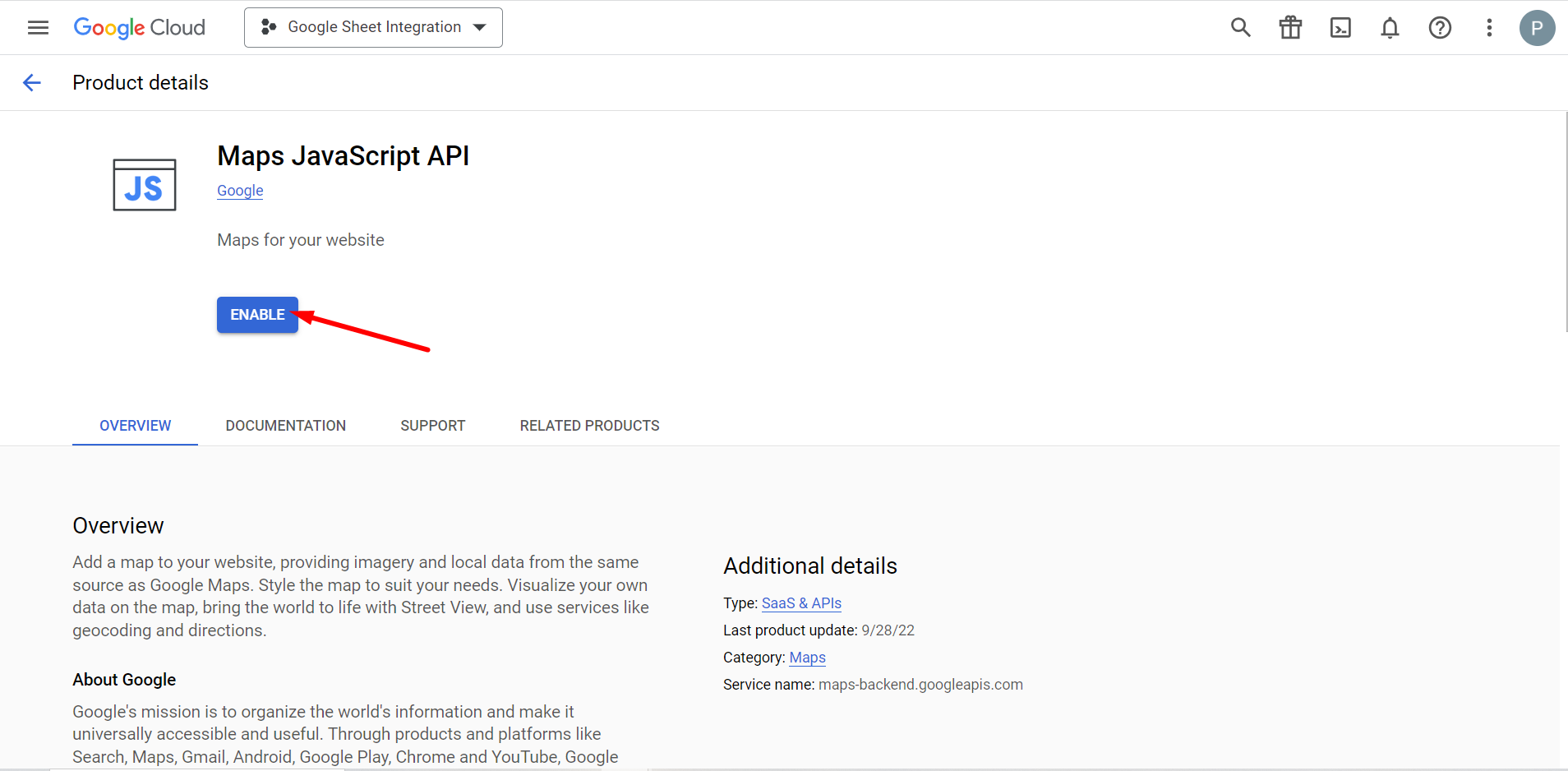Click the last product update date 9/28/22
Screen dimensions: 1568x771
coord(888,630)
